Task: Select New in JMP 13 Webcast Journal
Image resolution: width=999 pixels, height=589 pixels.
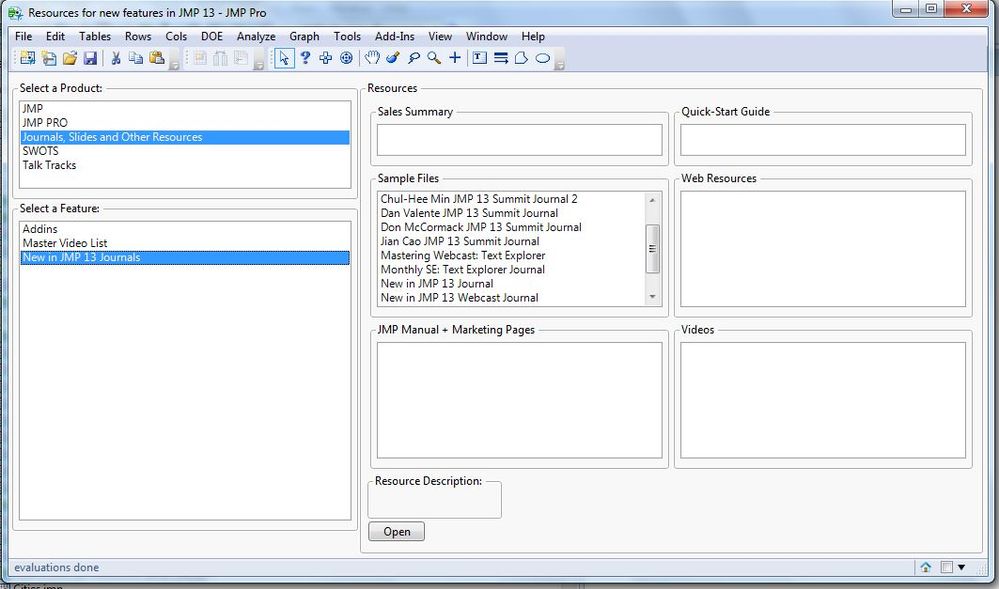Action: [x=511, y=298]
